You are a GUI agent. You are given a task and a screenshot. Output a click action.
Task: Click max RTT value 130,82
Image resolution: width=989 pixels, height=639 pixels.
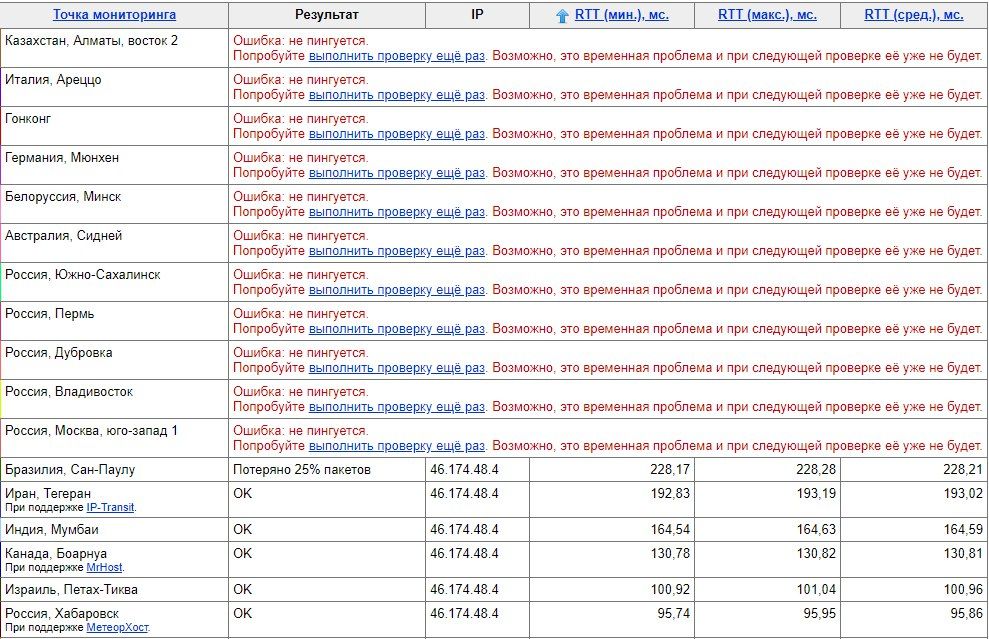[x=816, y=554]
